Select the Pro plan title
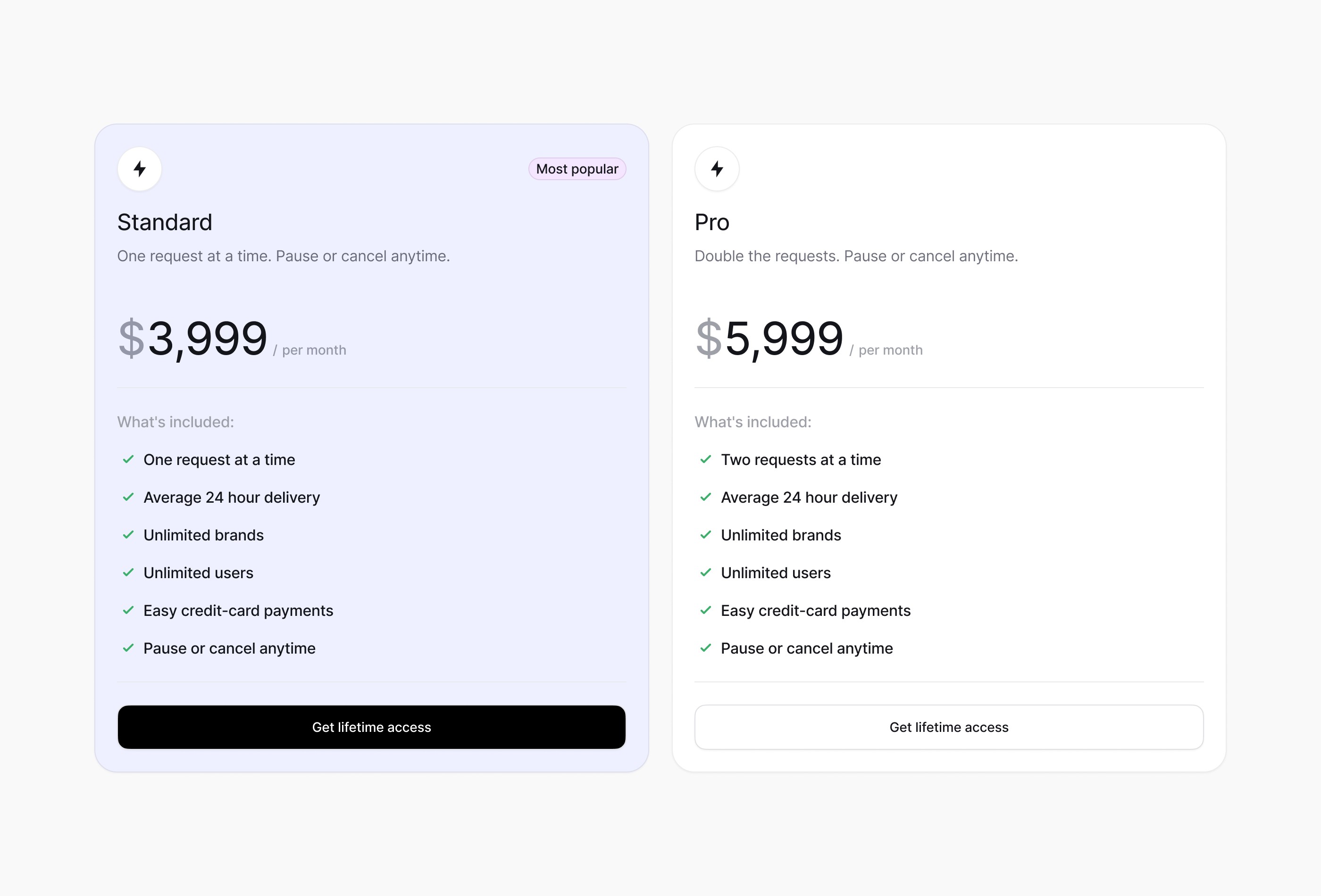 711,222
